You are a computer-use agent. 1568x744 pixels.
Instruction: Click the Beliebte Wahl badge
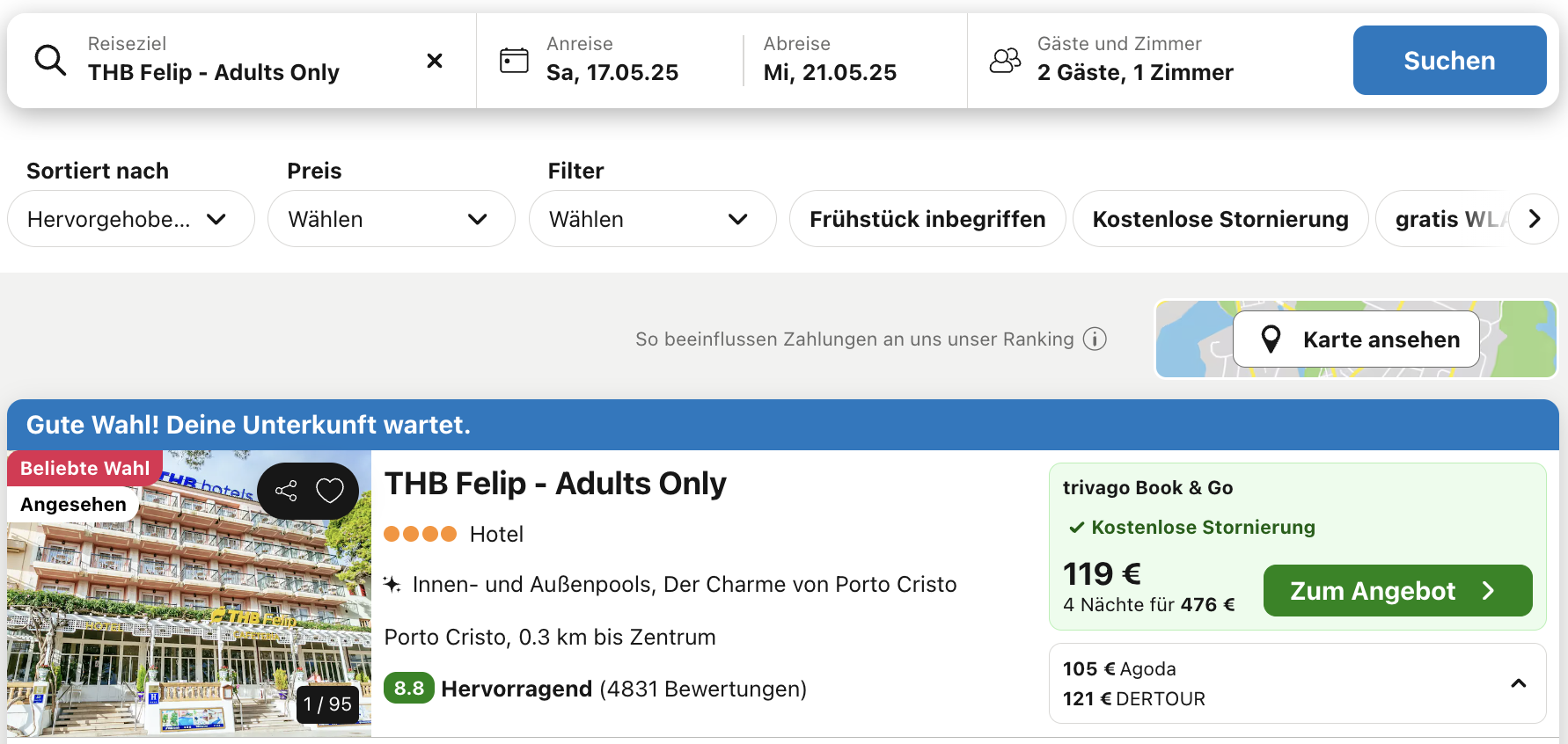pos(85,469)
